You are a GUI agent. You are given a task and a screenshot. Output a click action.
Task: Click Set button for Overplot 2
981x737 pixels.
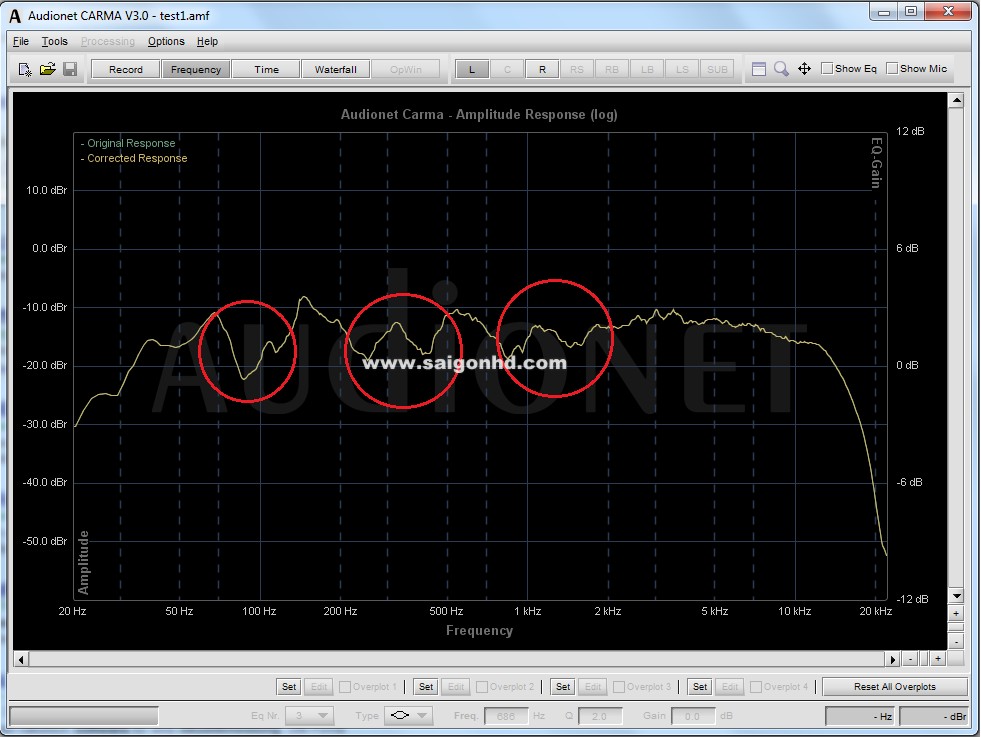[x=426, y=687]
